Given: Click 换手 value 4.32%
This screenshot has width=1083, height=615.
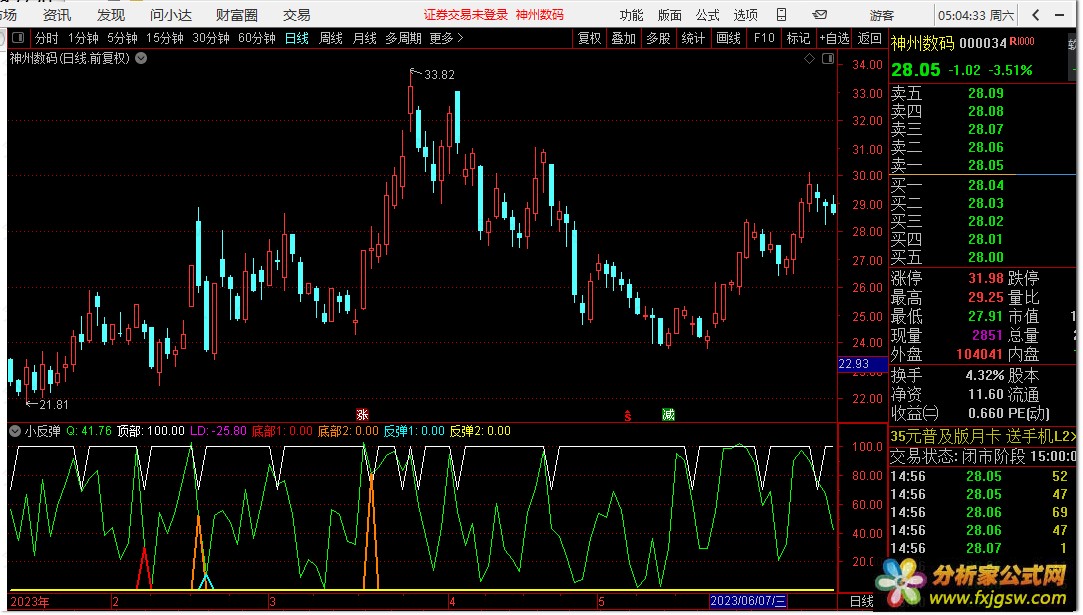Looking at the screenshot, I should 985,375.
